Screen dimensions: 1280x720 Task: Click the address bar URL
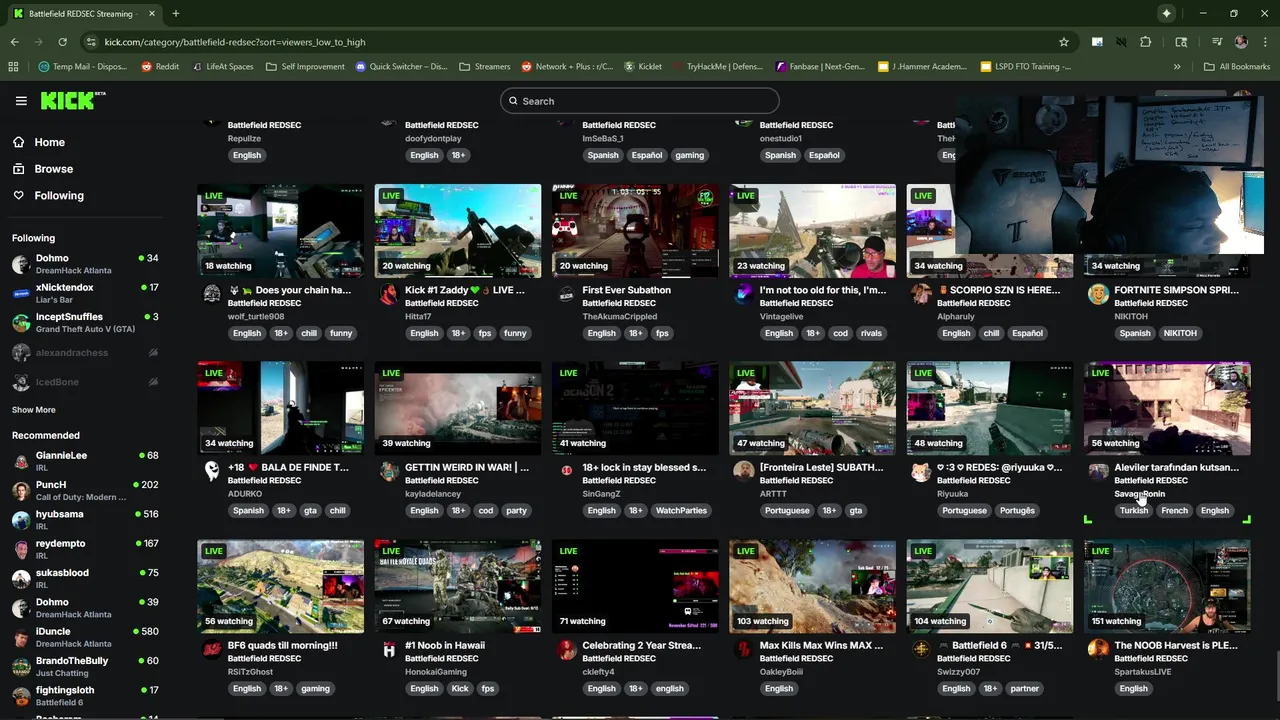tap(235, 42)
